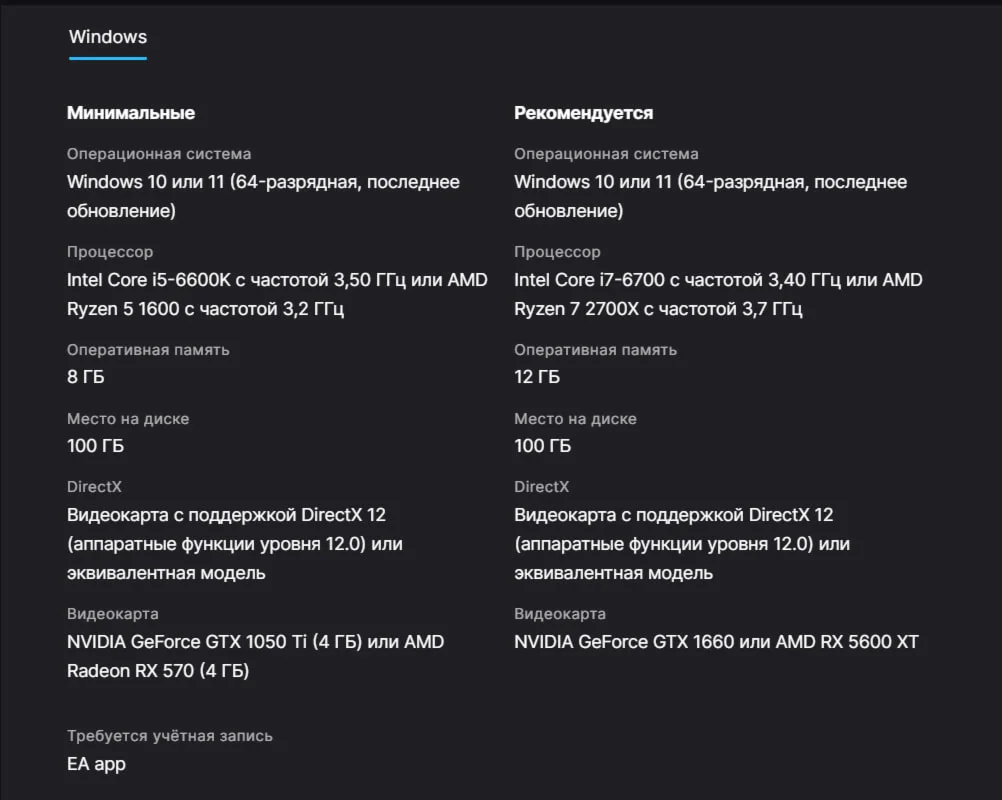Screen dimensions: 1002x800
Task: Click the DirectX label in the Минимальные column
Action: pyautogui.click(x=94, y=487)
